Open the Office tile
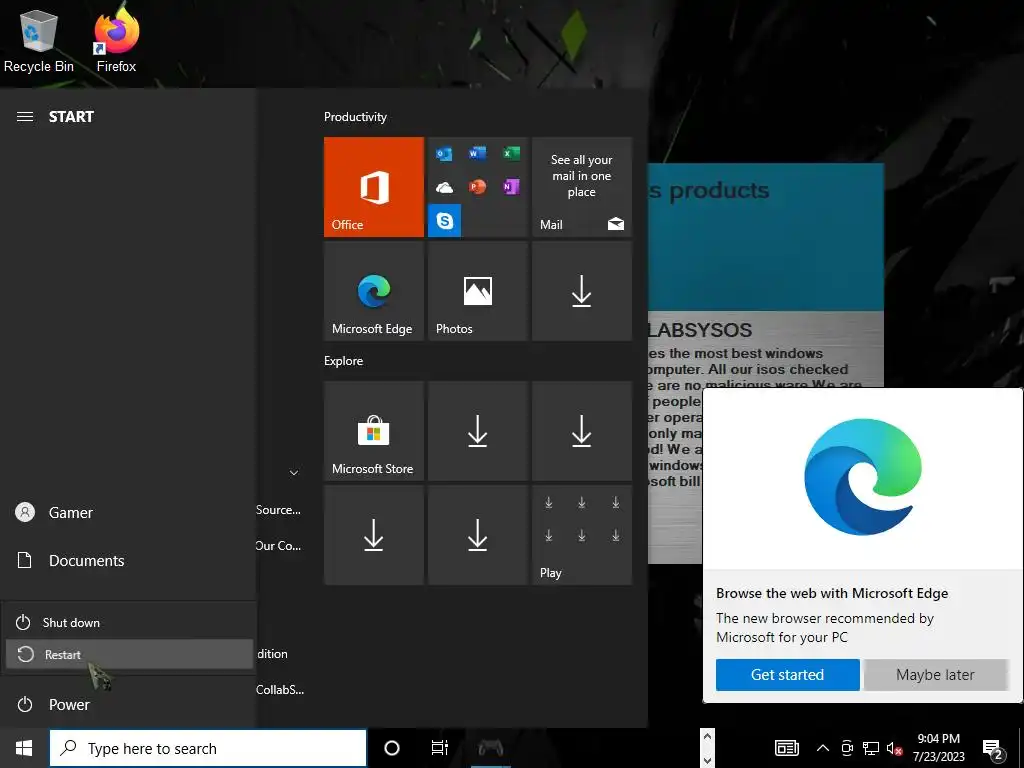Screen dimensions: 1024x768 pyautogui.click(x=374, y=187)
